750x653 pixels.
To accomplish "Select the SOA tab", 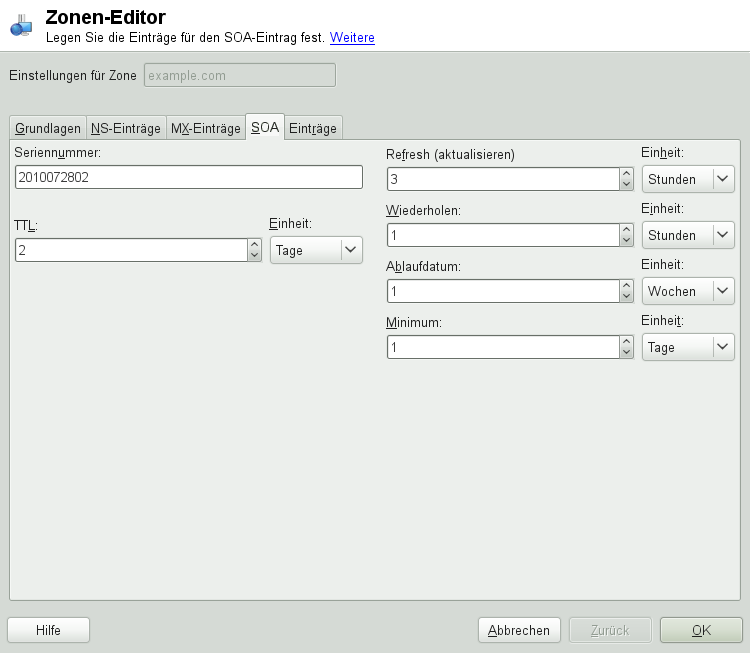I will coord(265,127).
